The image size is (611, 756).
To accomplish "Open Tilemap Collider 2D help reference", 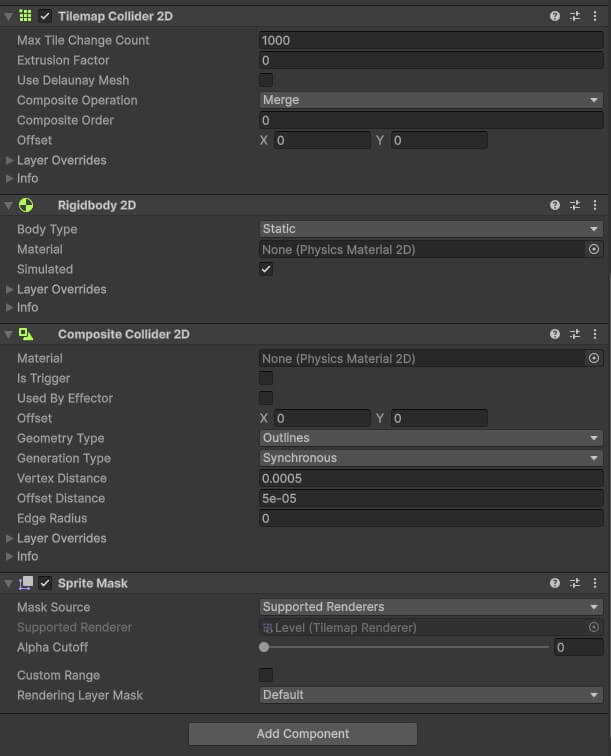I will click(555, 16).
